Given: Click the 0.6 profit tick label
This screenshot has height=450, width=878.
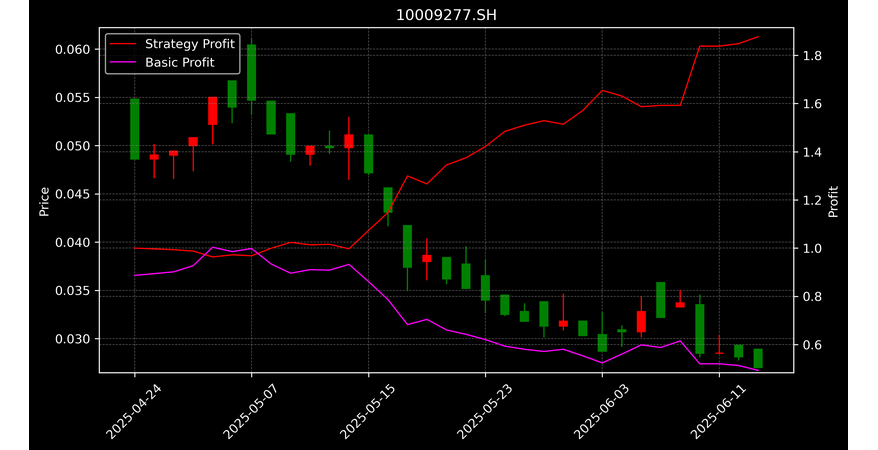Looking at the screenshot, I should pyautogui.click(x=810, y=345).
